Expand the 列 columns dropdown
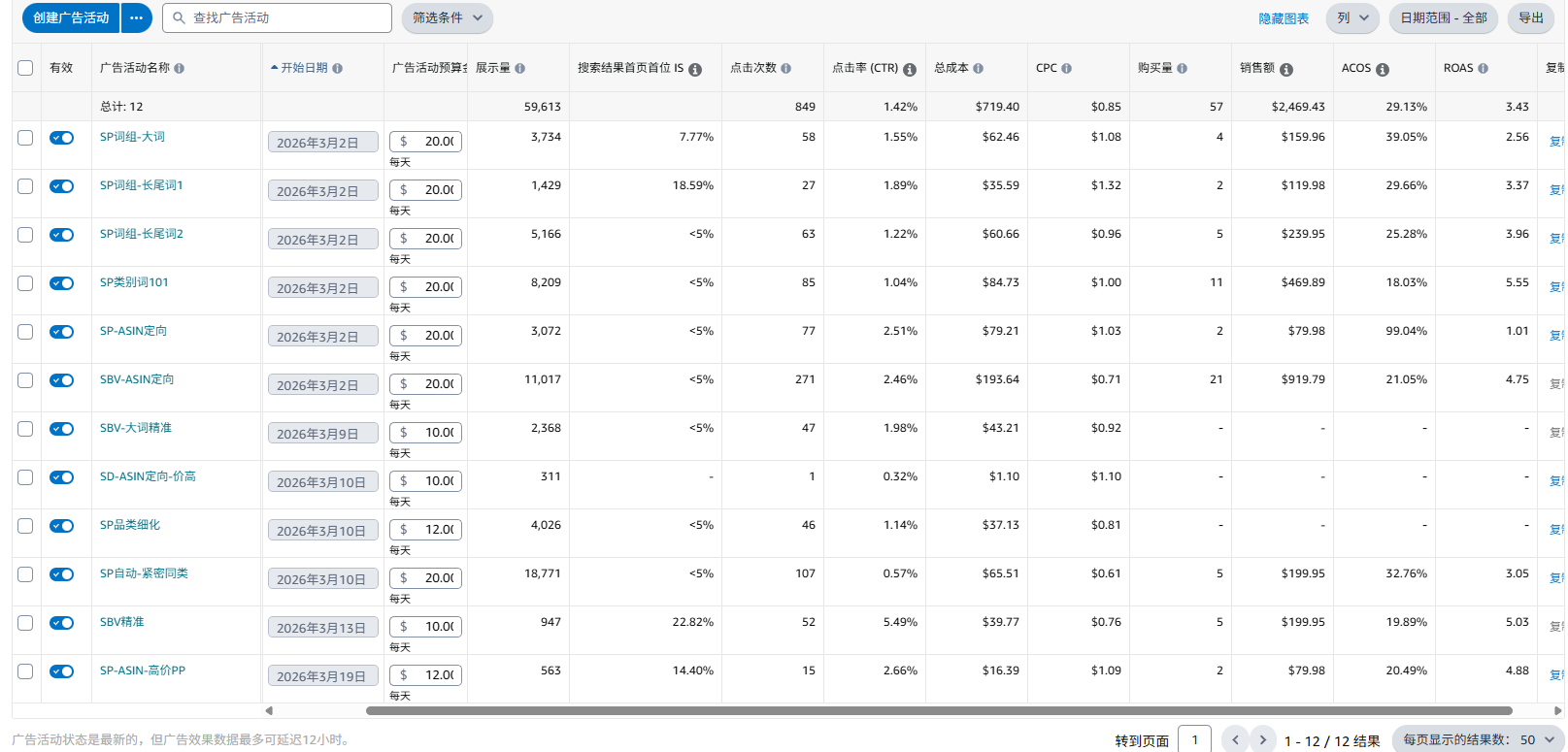Image resolution: width=1568 pixels, height=752 pixels. point(1352,18)
